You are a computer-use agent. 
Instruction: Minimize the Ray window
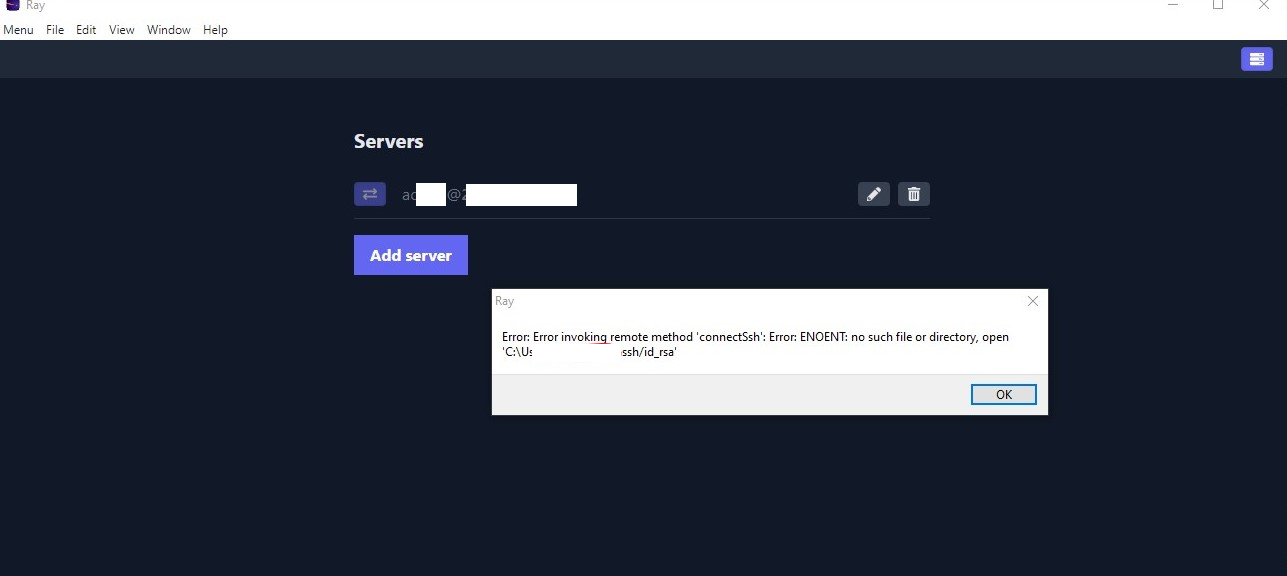click(x=1171, y=6)
